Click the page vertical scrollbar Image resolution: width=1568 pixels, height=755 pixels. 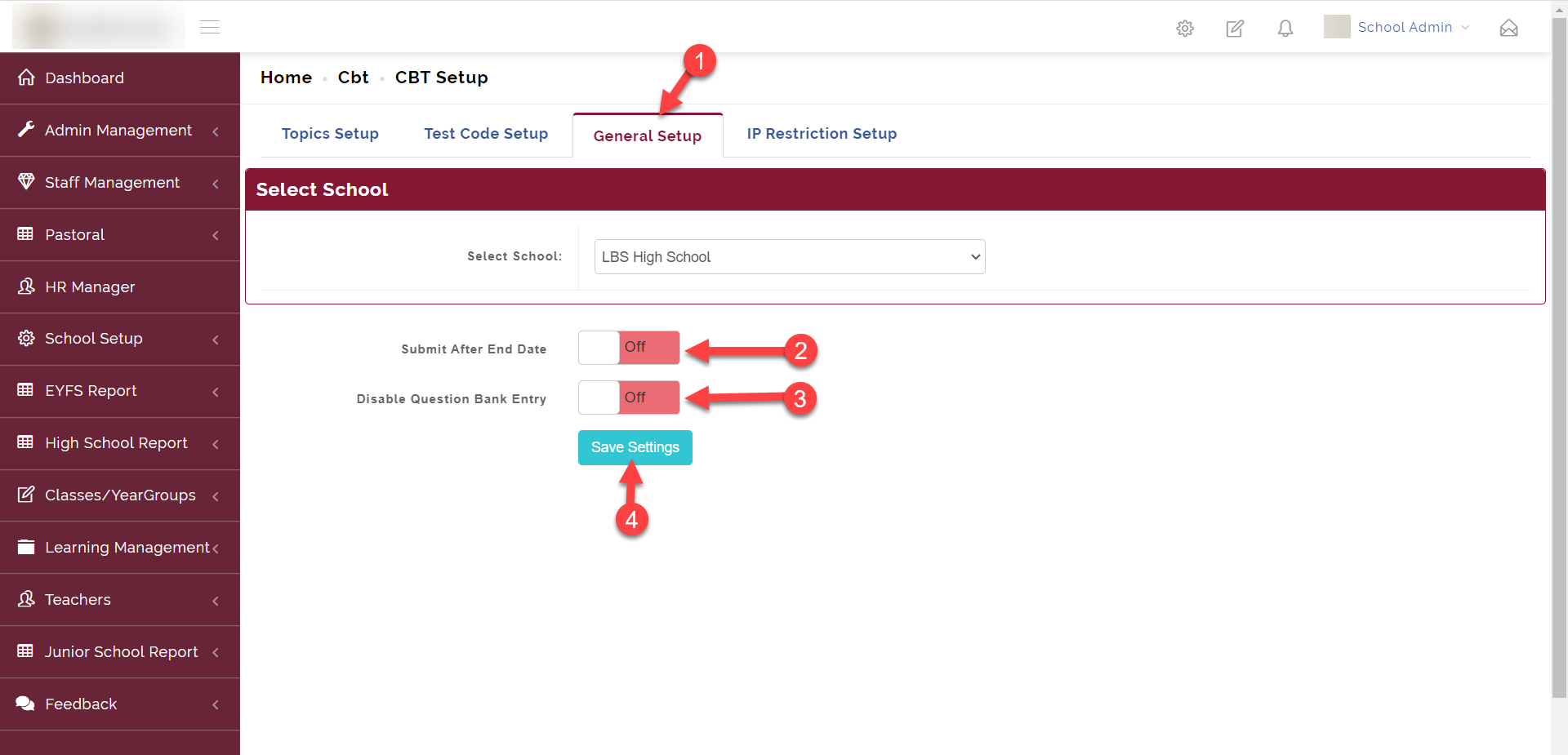1559,359
